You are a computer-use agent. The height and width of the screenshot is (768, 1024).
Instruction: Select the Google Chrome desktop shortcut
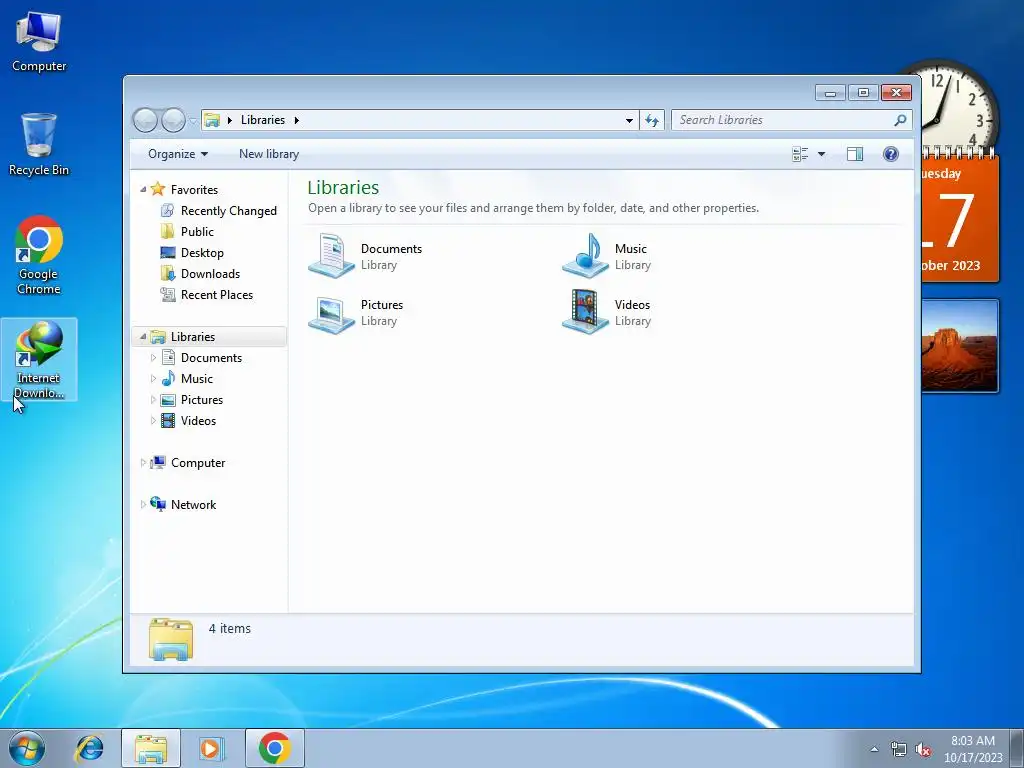tap(39, 255)
